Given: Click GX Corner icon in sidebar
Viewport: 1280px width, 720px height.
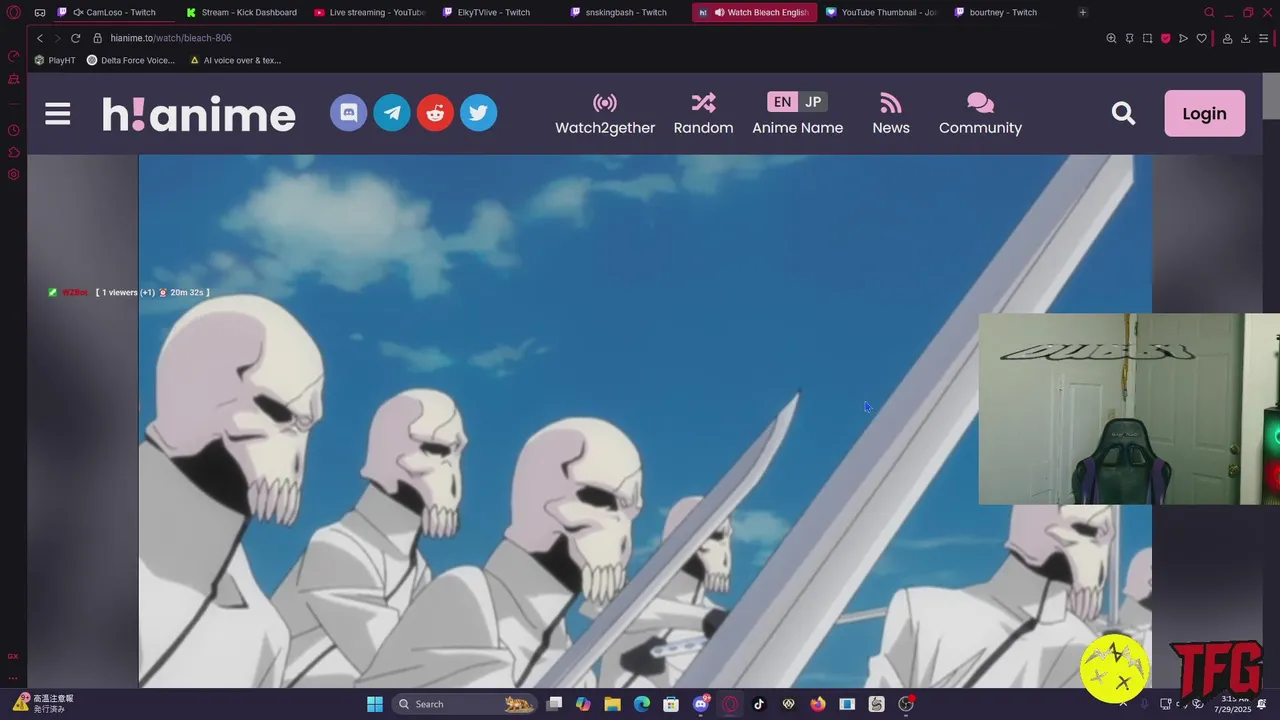Looking at the screenshot, I should pyautogui.click(x=13, y=656).
